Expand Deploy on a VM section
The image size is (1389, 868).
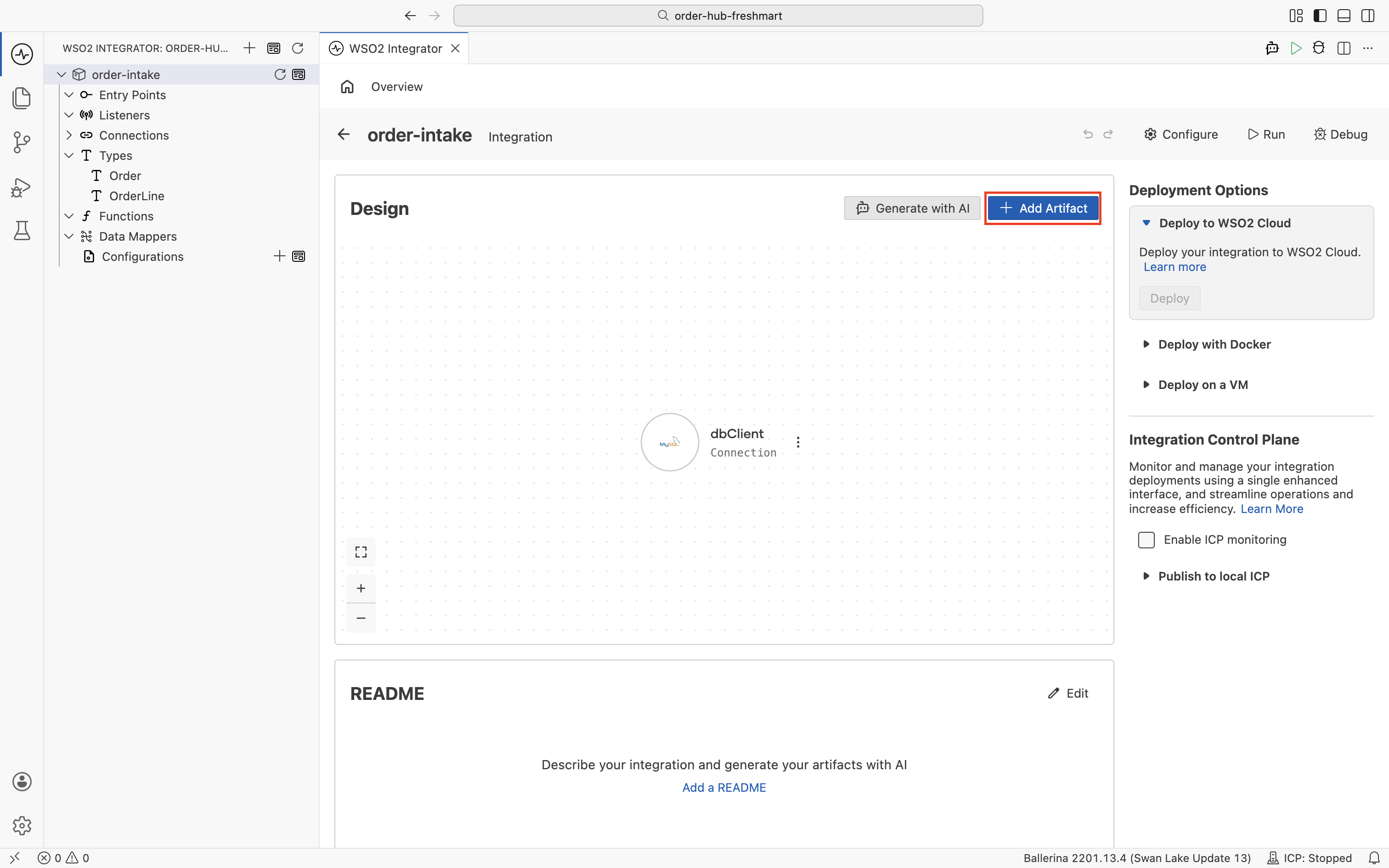click(1146, 385)
